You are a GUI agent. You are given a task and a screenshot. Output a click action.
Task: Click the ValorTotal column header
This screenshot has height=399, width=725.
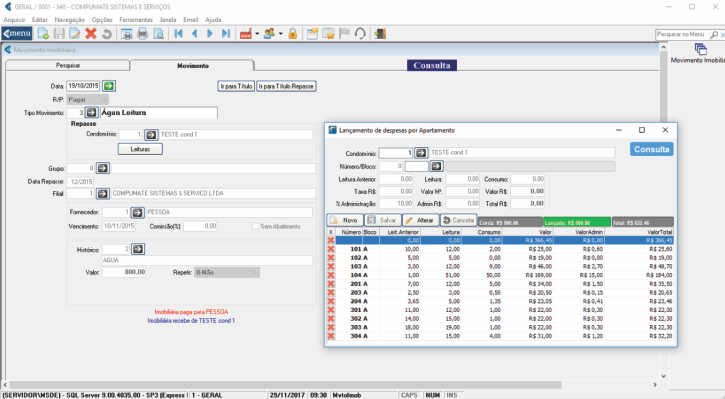[x=639, y=232]
